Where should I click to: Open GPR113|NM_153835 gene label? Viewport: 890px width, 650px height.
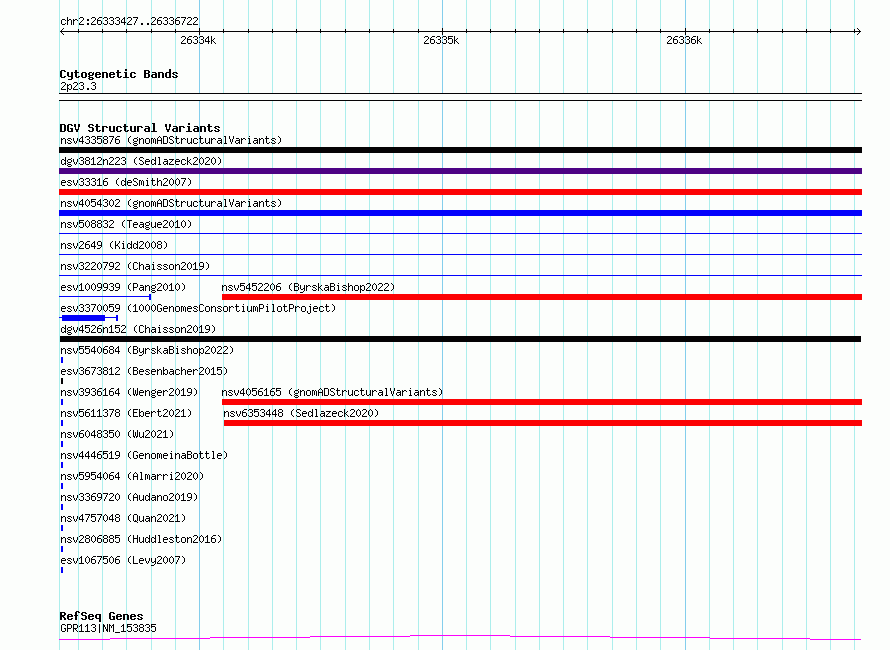(108, 628)
